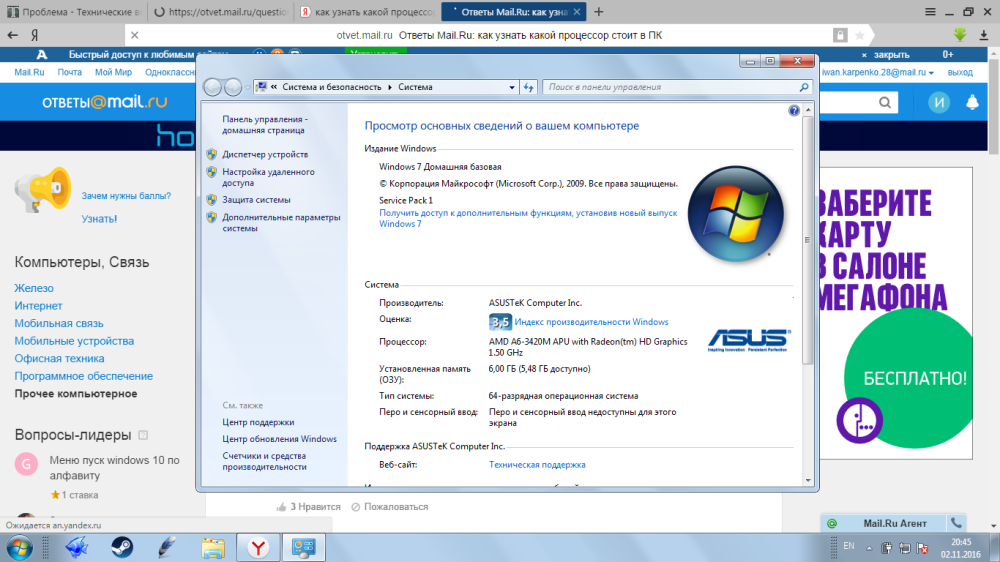Click the '3 Нравится' like button
Viewport: 1000px width, 562px height.
point(309,507)
